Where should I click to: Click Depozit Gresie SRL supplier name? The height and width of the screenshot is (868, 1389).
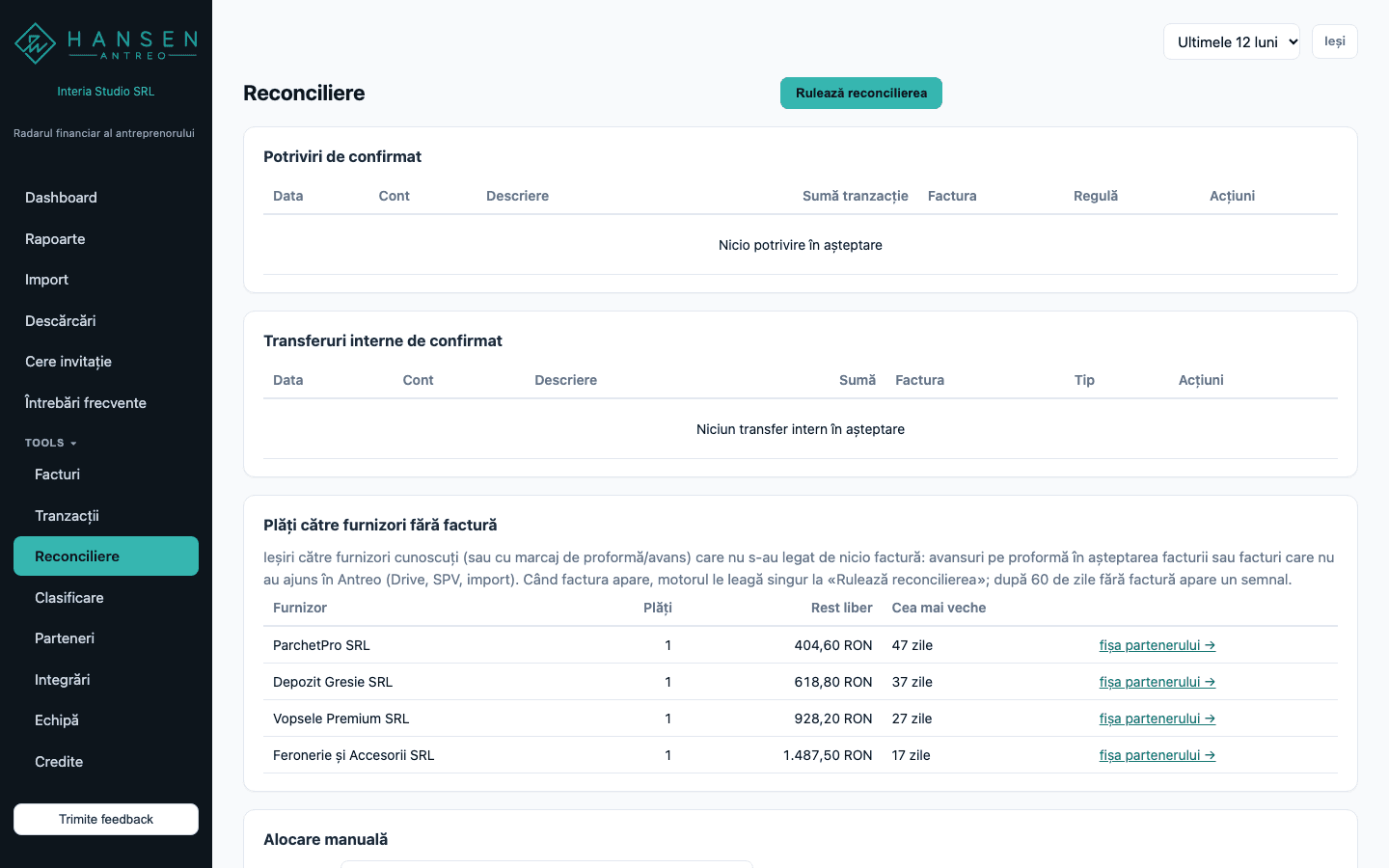click(x=333, y=682)
